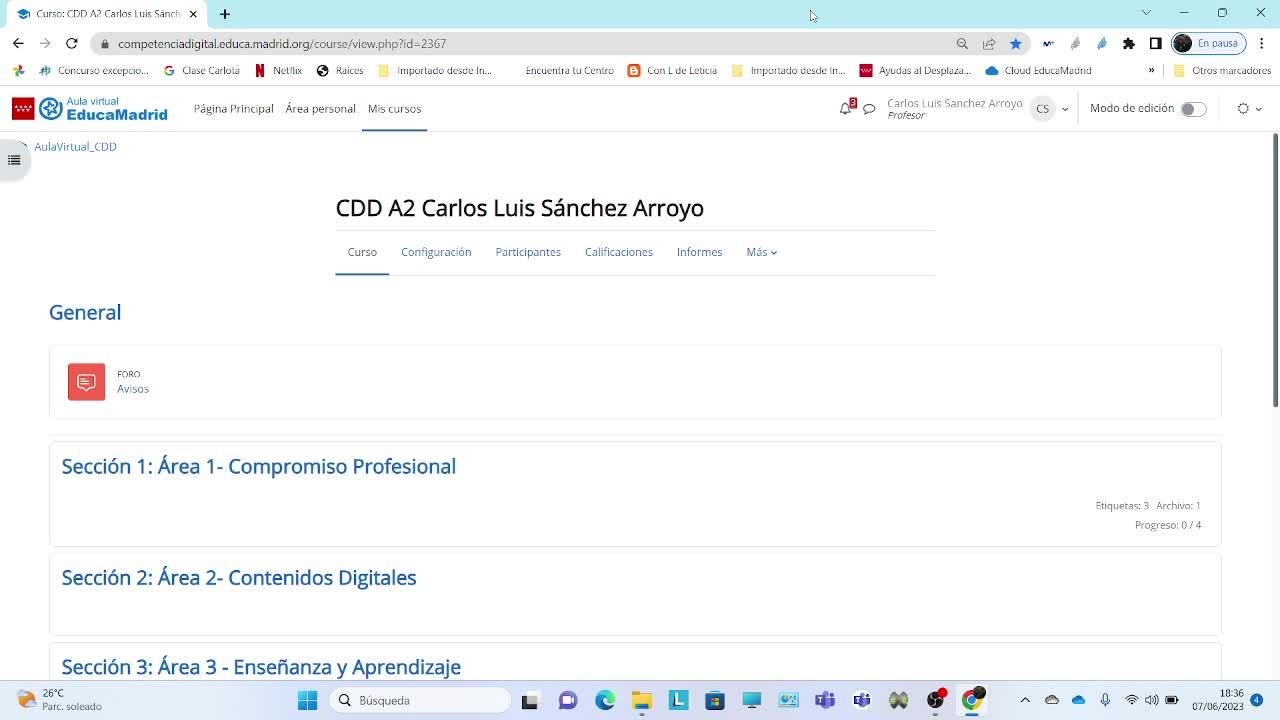Click the EducaMadrid Aula virtual logo

[90, 109]
